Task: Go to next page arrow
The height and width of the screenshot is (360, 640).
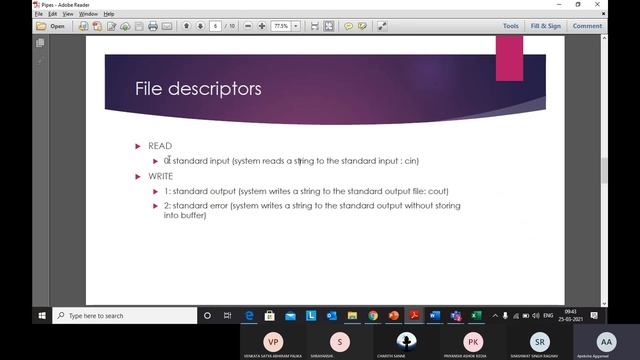Action: pos(200,26)
